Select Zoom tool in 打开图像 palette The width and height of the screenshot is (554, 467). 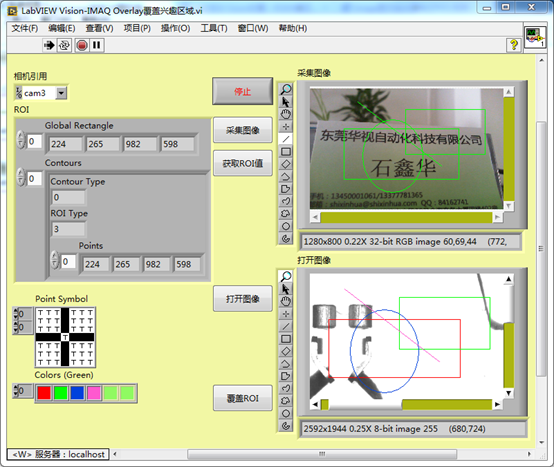(x=286, y=277)
